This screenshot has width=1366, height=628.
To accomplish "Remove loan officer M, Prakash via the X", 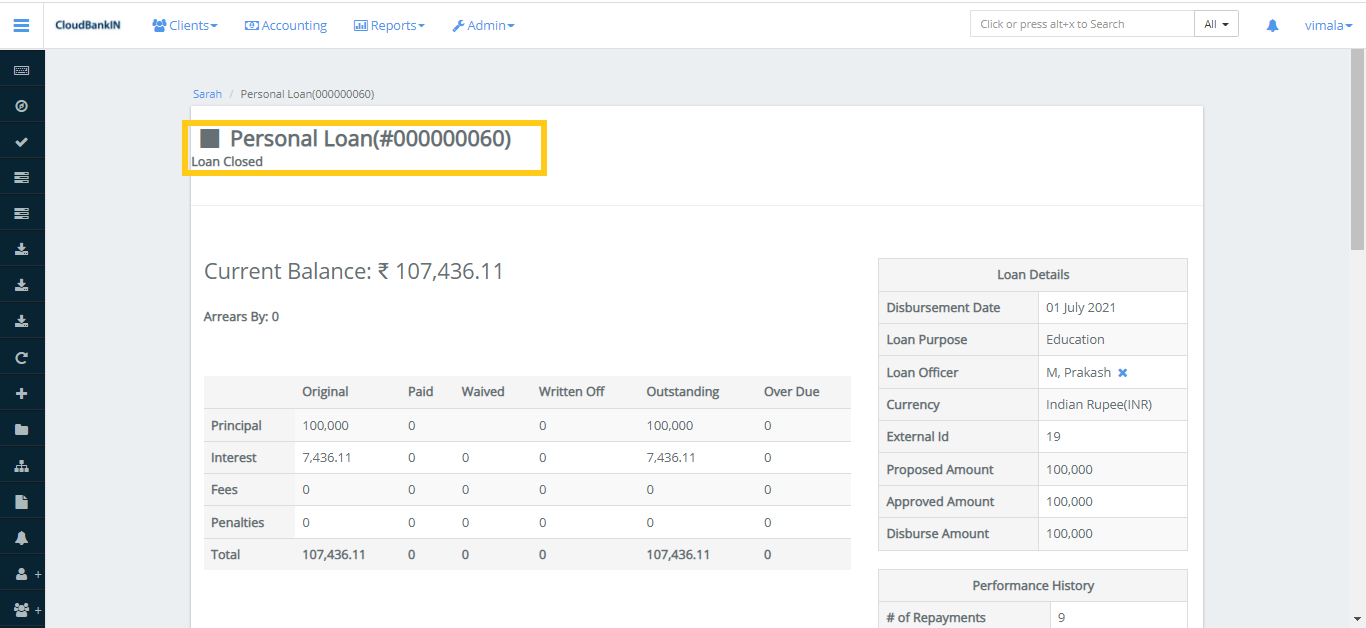I will [x=1123, y=371].
